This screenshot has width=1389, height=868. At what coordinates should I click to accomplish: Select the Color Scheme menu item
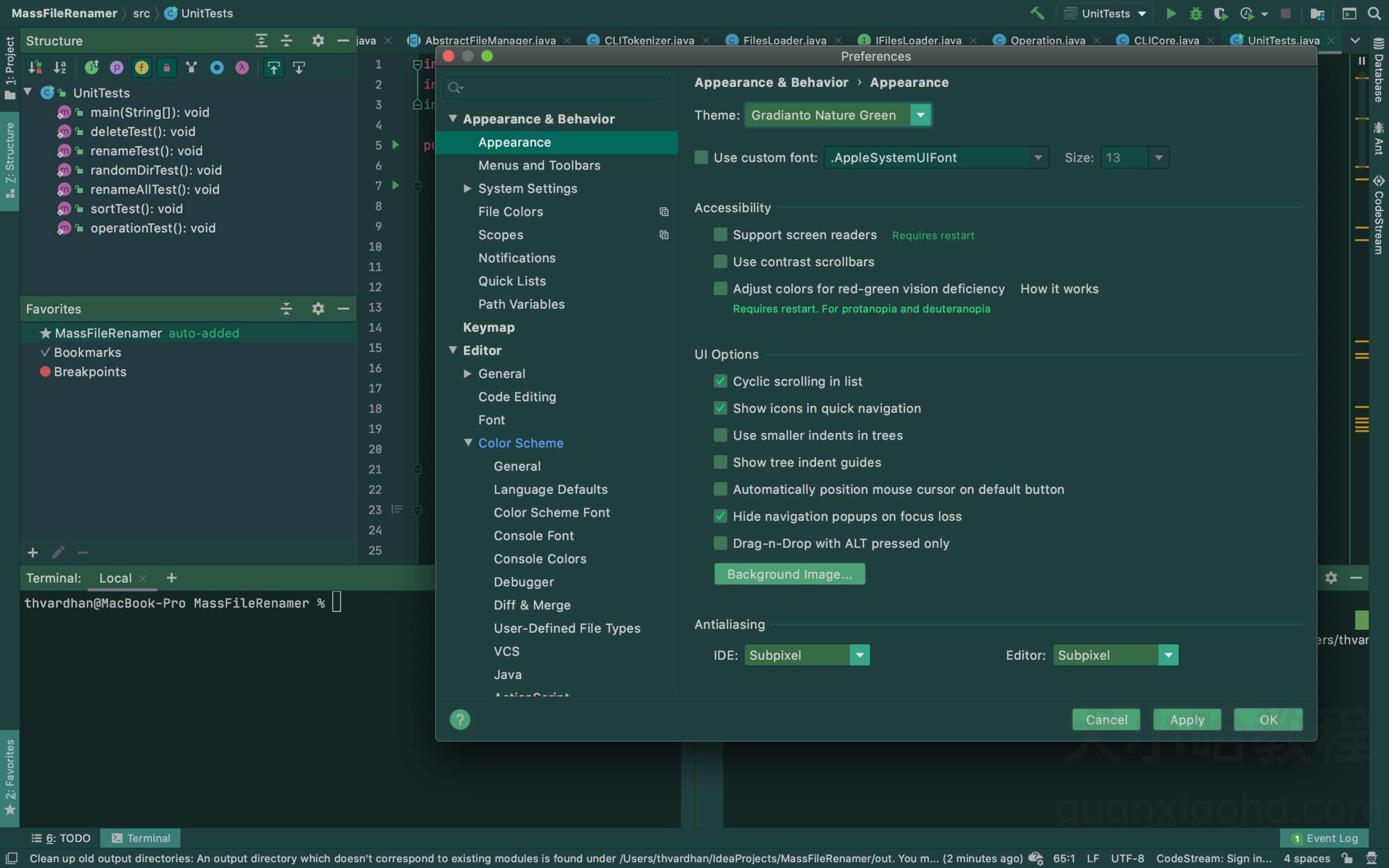point(520,443)
